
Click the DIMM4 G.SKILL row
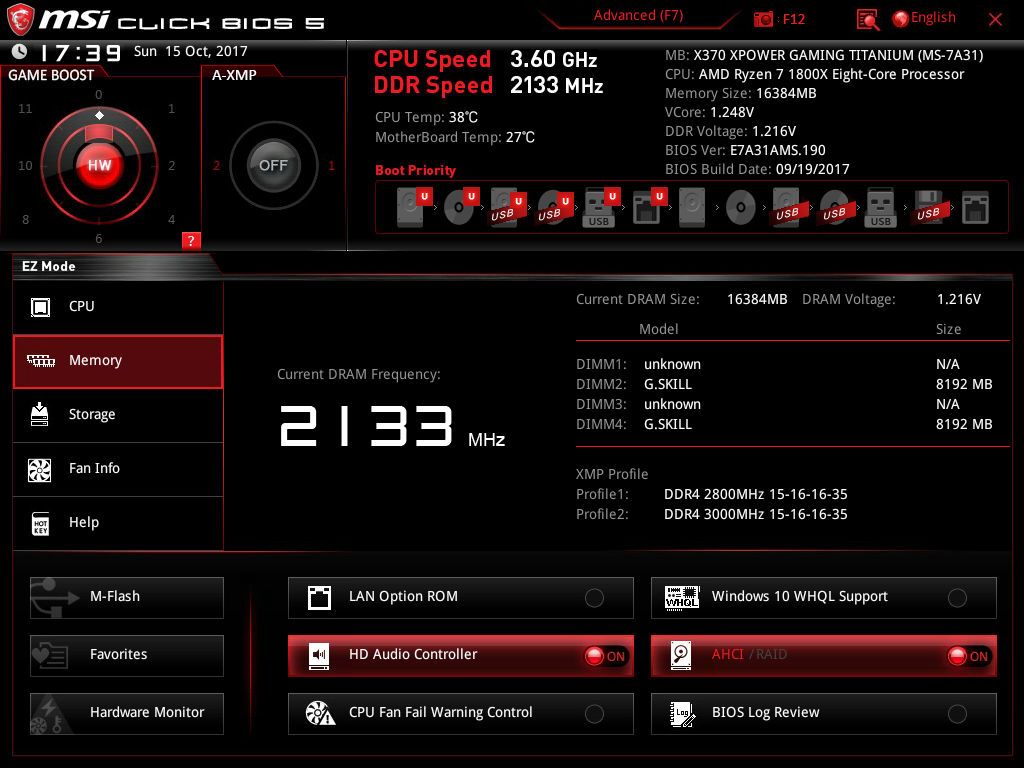(784, 424)
